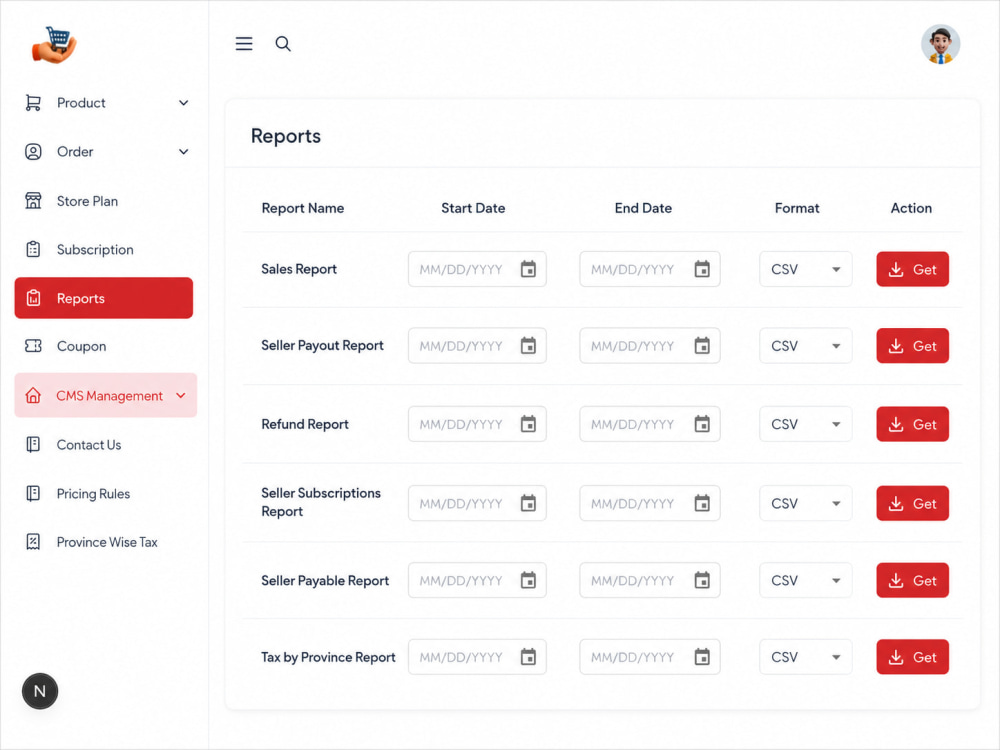Click the Pricing Rules book icon
The height and width of the screenshot is (750, 1000).
coord(33,494)
